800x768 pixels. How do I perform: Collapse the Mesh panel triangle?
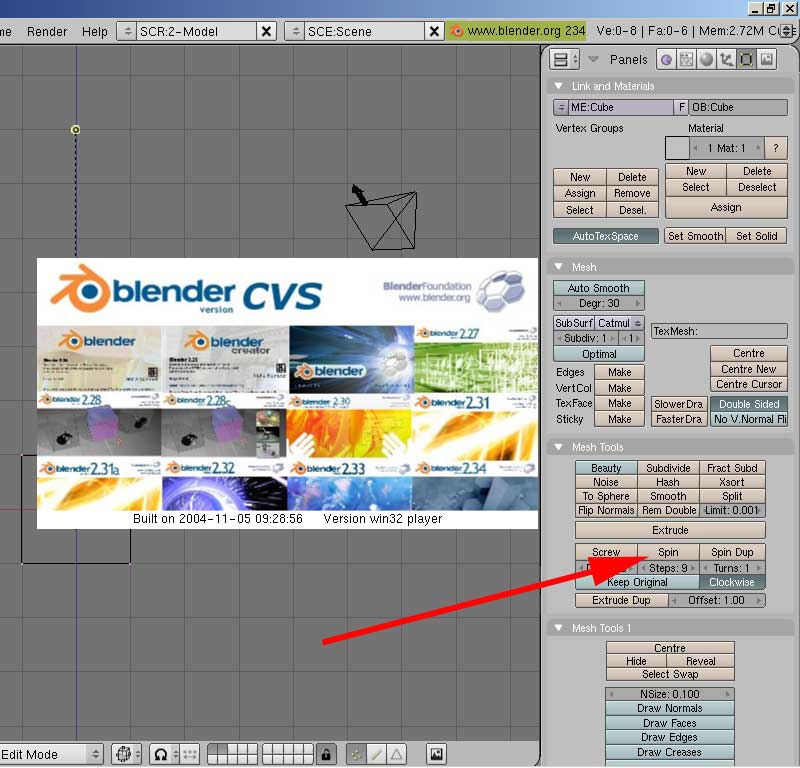point(559,266)
